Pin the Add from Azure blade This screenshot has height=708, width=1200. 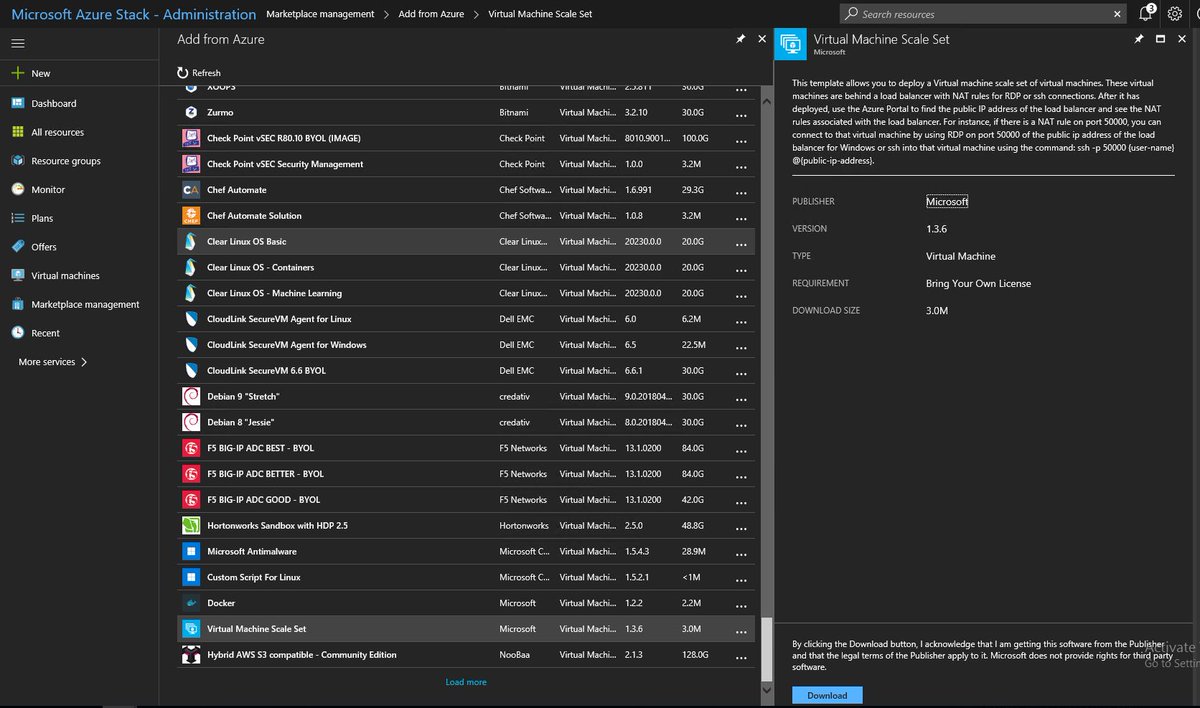(x=740, y=38)
